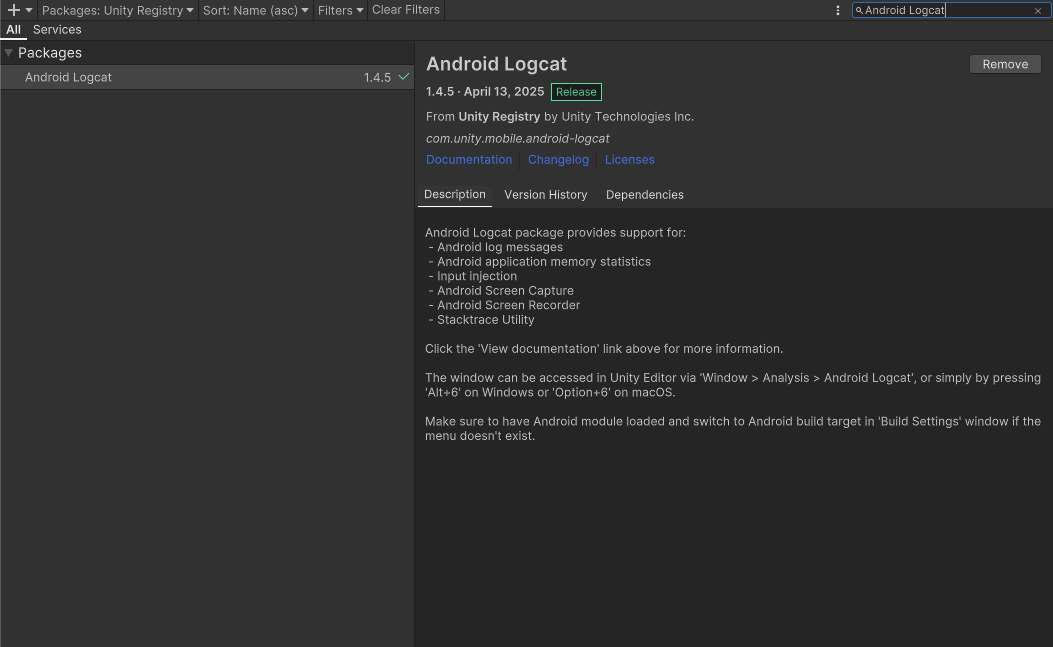Open the Sort: Name (asc) dropdown
Image resolution: width=1053 pixels, height=647 pixels.
tap(255, 10)
